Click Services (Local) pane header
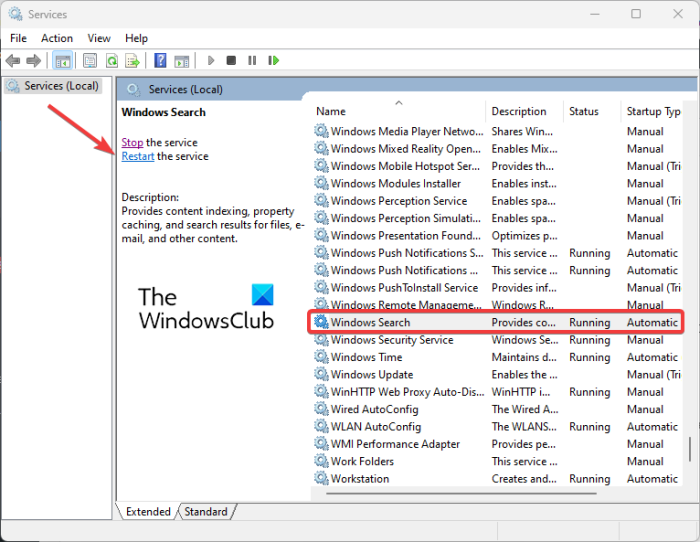The height and width of the screenshot is (542, 700). coord(186,89)
